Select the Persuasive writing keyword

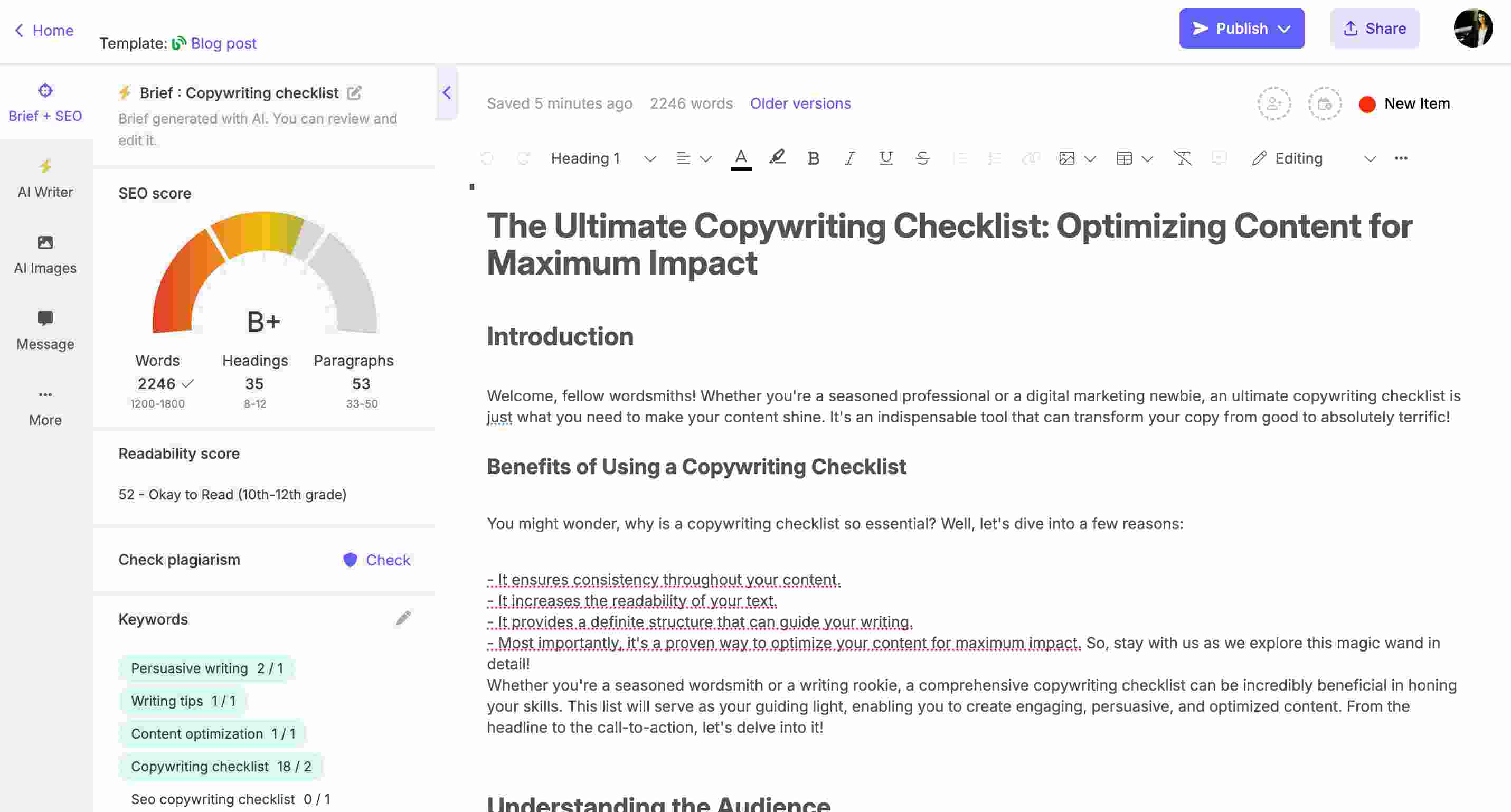[x=206, y=668]
